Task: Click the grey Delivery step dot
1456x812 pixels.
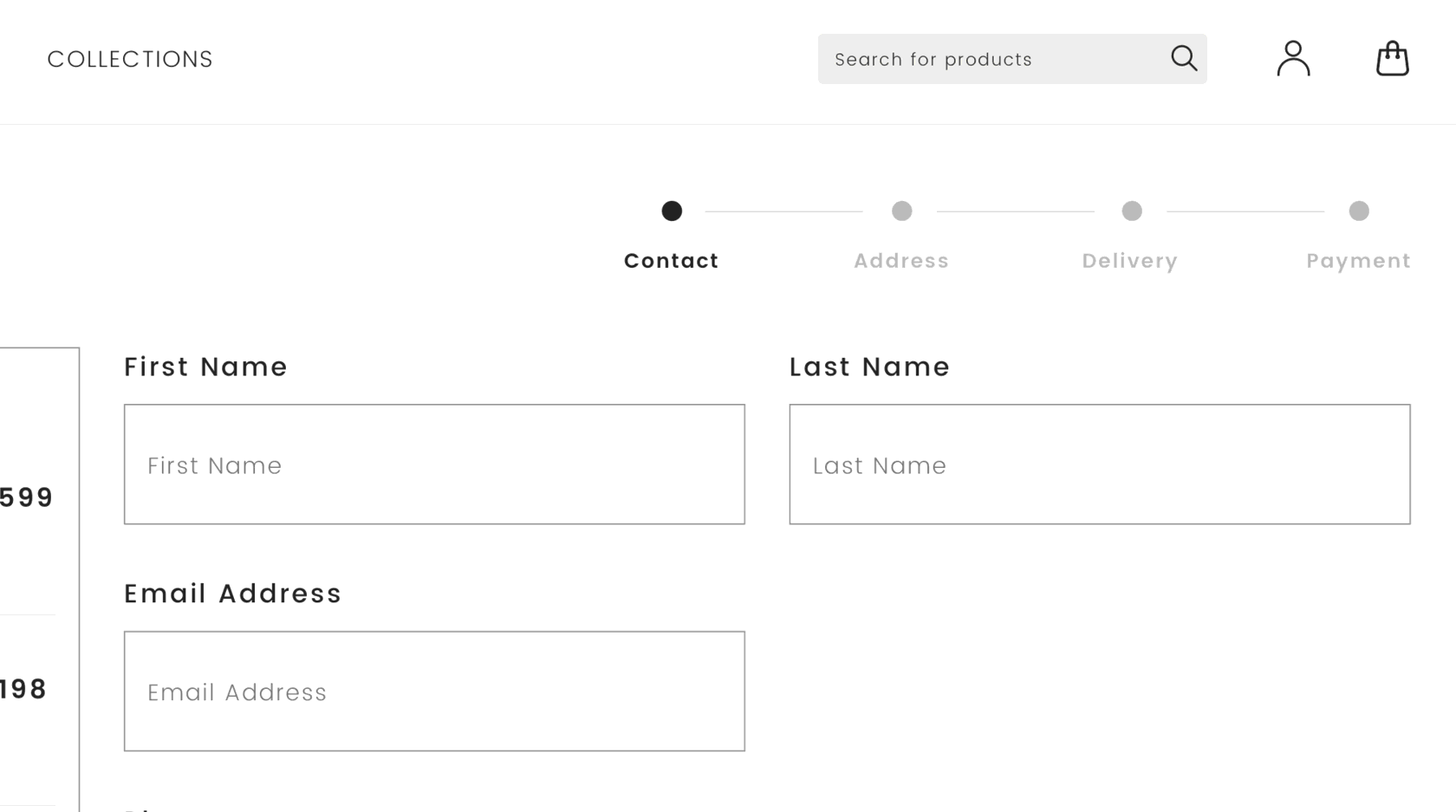Action: coord(1131,211)
